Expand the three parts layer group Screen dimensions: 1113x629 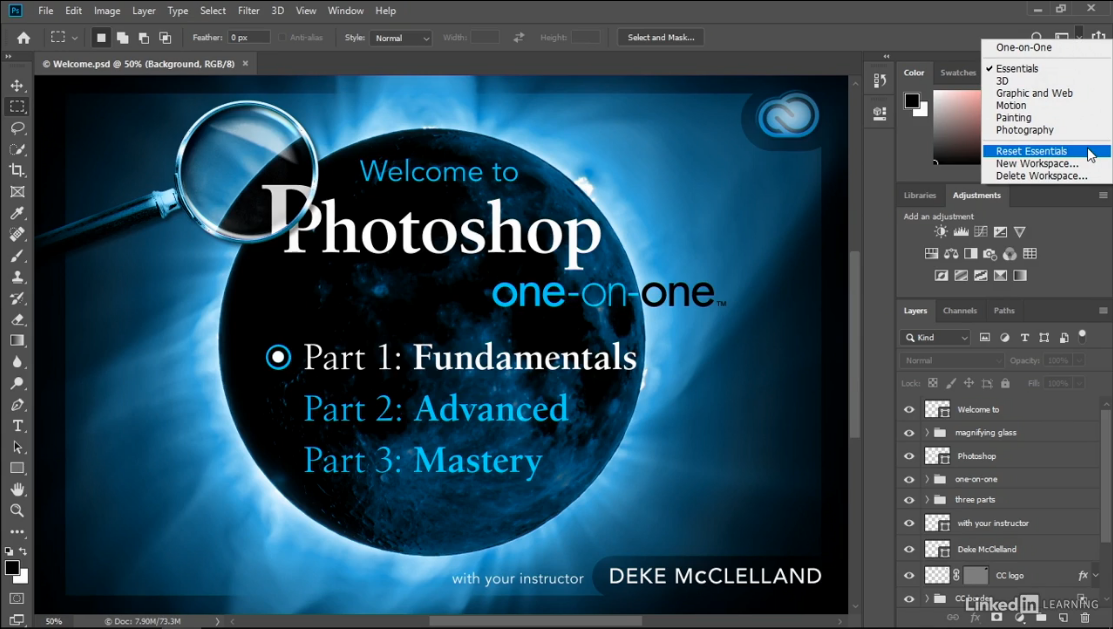pyautogui.click(x=927, y=500)
